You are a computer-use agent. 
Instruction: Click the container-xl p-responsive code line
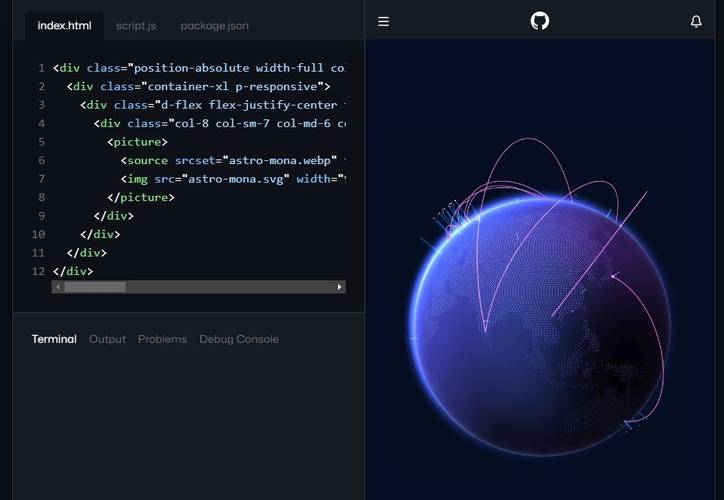point(199,86)
